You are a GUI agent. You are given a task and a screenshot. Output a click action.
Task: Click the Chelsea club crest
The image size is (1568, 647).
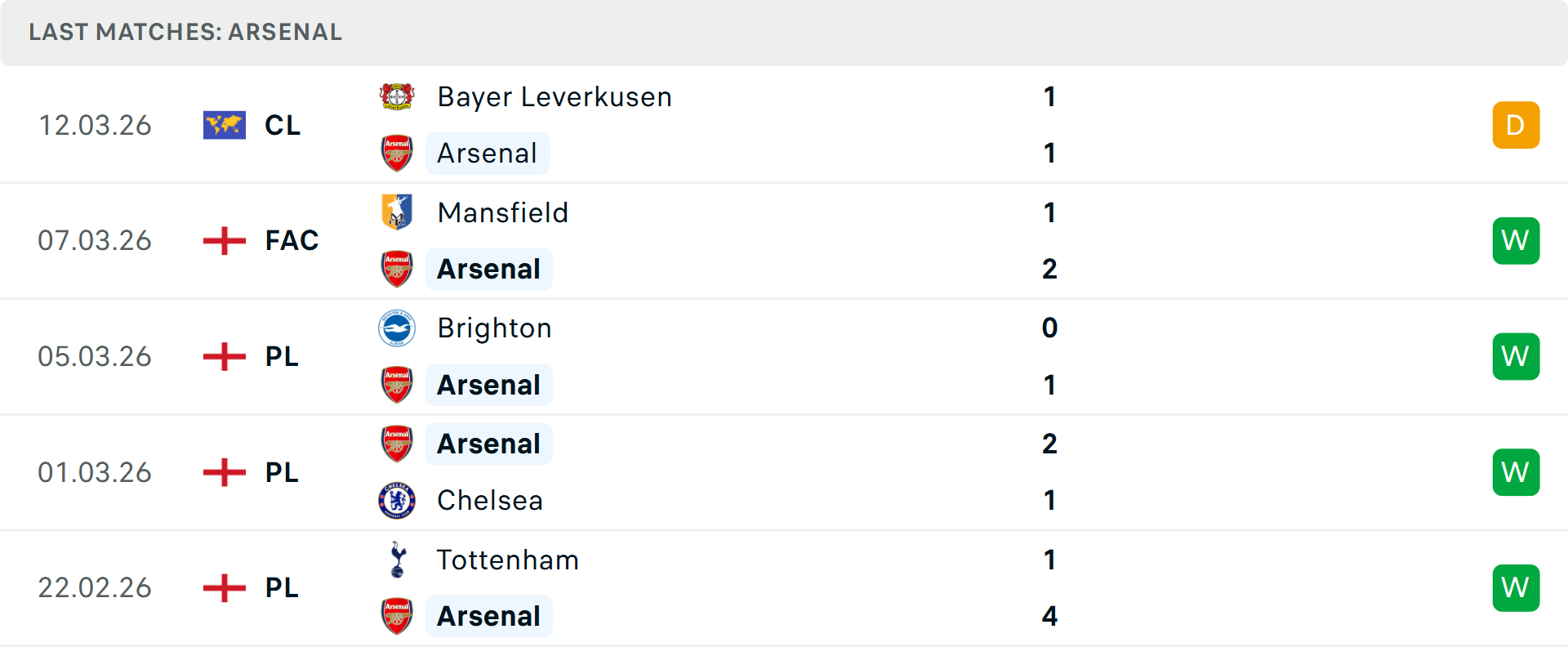[397, 500]
